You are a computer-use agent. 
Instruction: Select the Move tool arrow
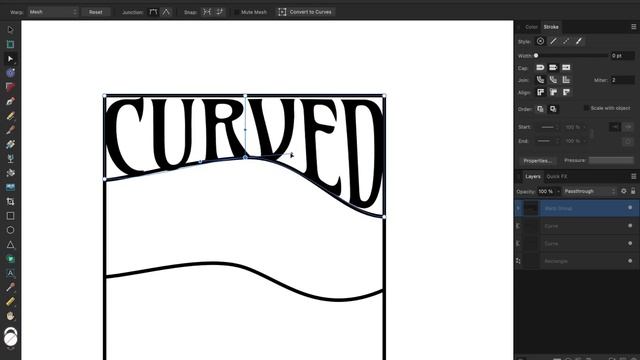pos(10,30)
